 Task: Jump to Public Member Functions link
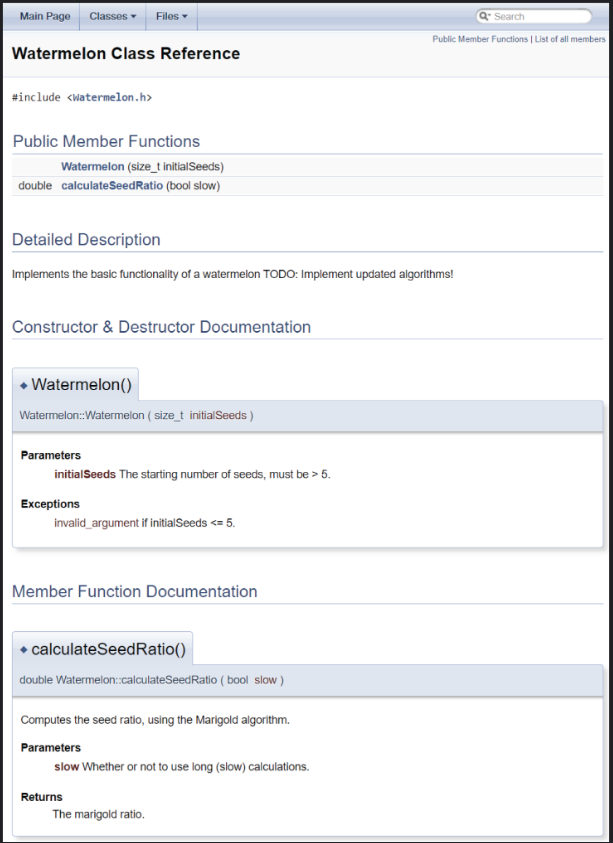pos(480,39)
